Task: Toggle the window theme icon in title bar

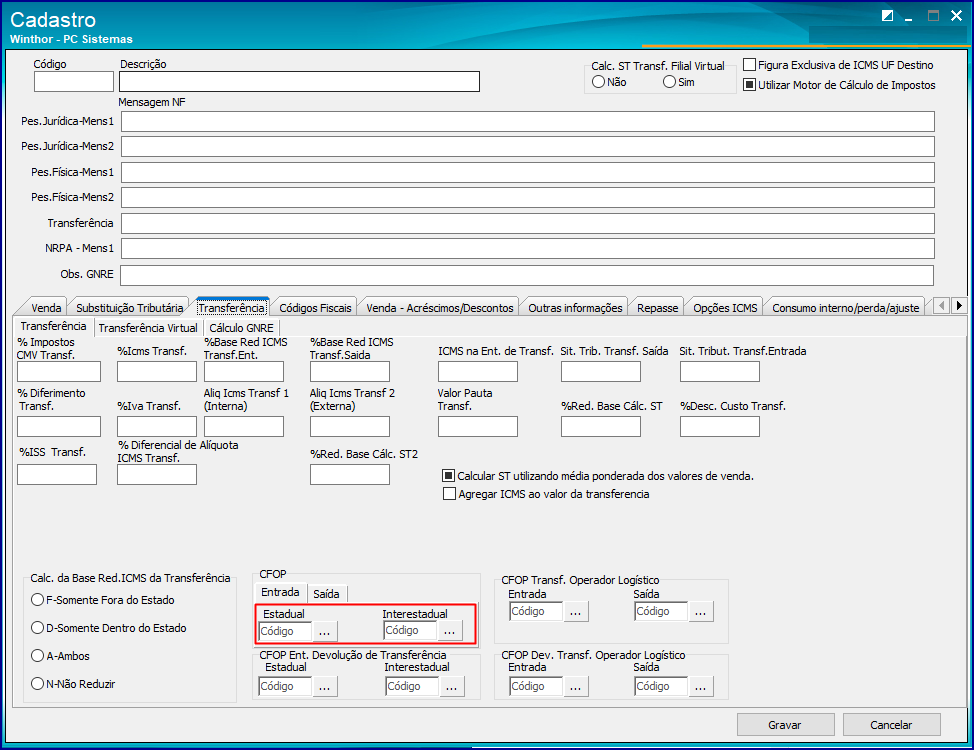Action: click(887, 16)
